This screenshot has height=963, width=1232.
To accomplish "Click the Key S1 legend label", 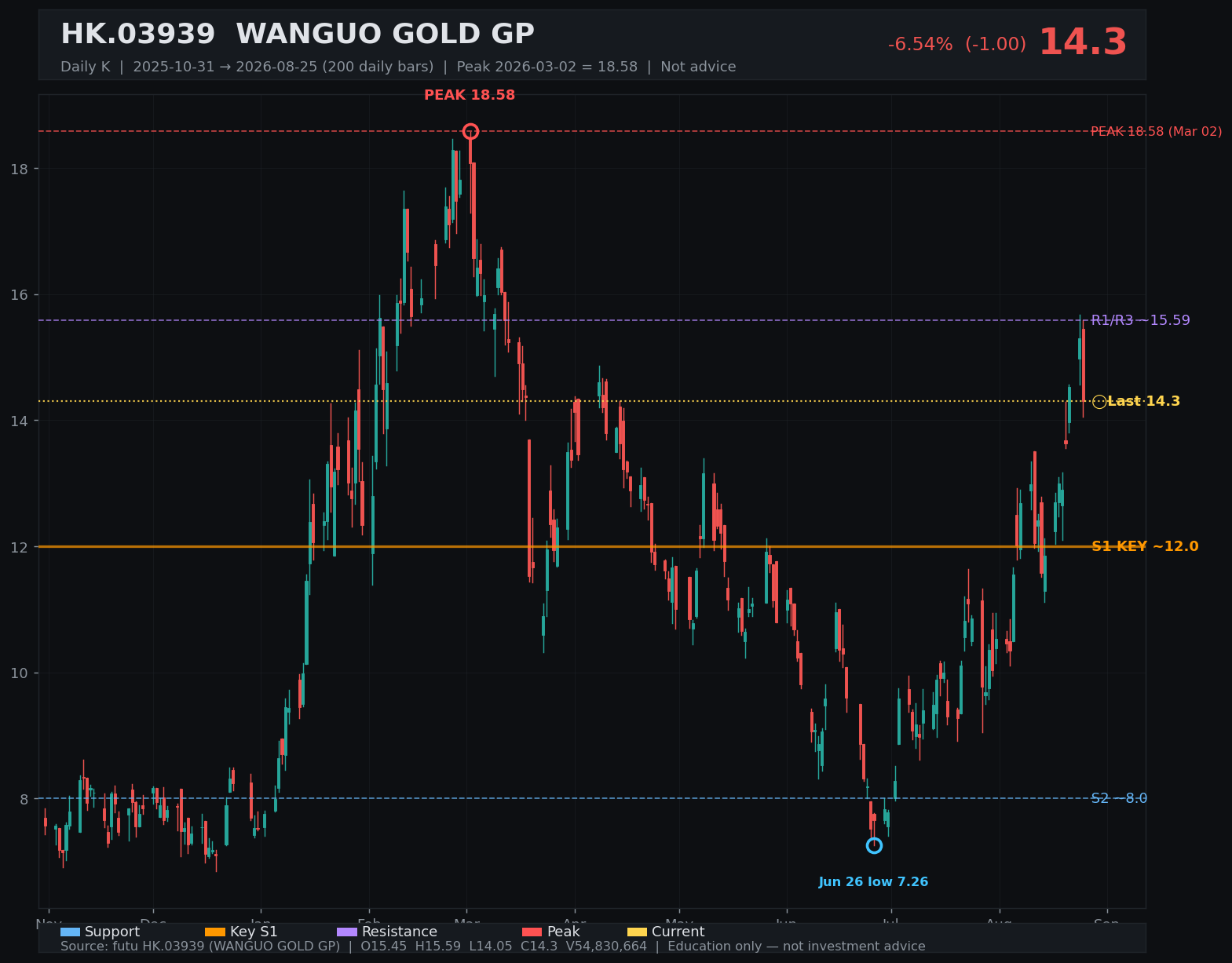I will 254,932.
